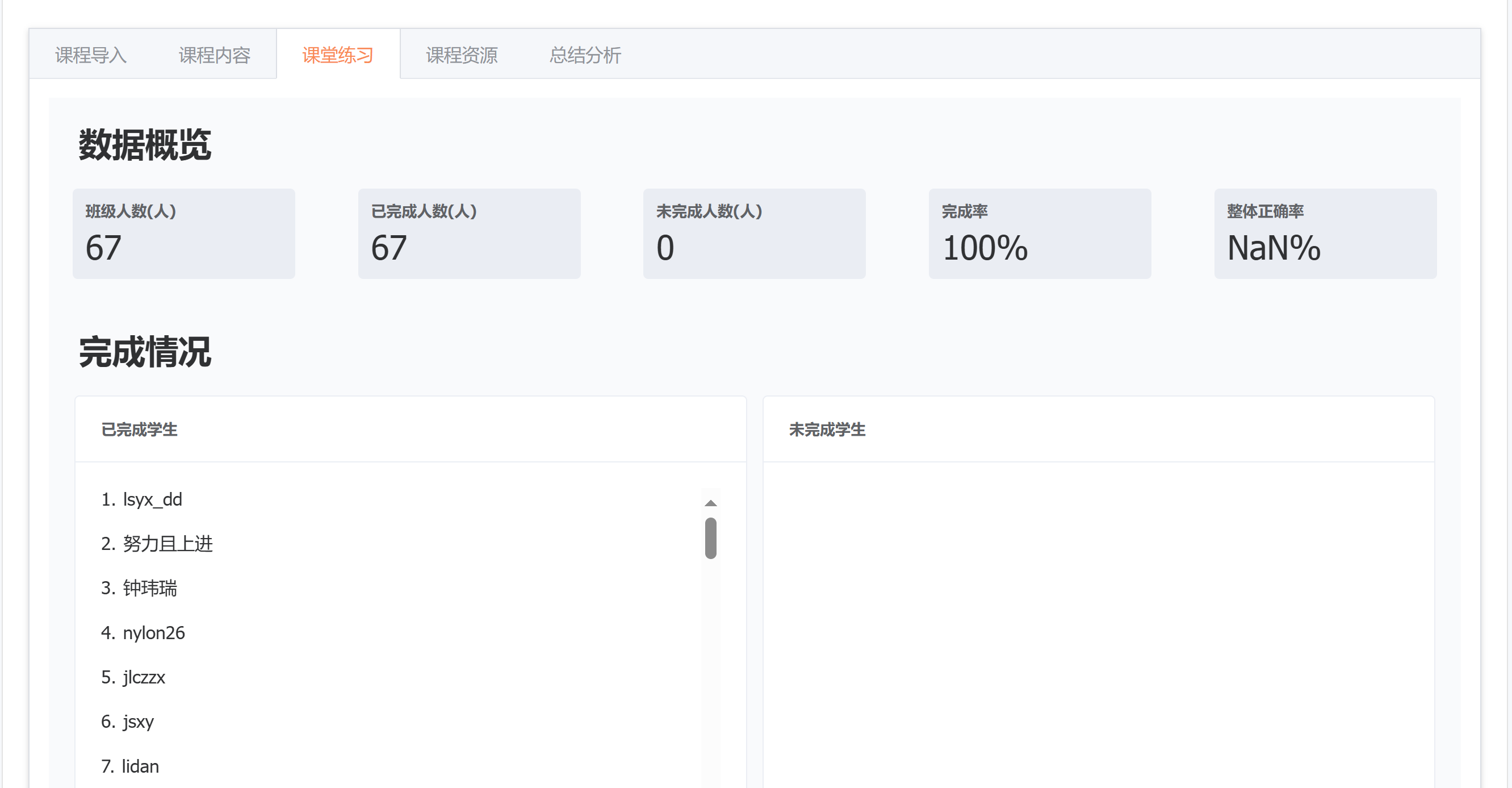Click the 整体正确率 NaN% card
Viewport: 1512px width, 788px height.
pyautogui.click(x=1325, y=234)
